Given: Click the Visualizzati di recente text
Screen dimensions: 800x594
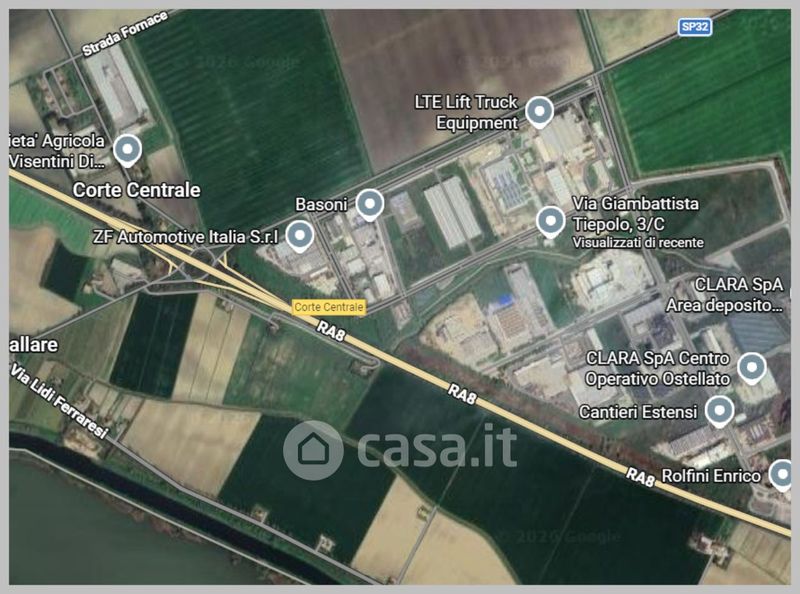Looking at the screenshot, I should 638,243.
